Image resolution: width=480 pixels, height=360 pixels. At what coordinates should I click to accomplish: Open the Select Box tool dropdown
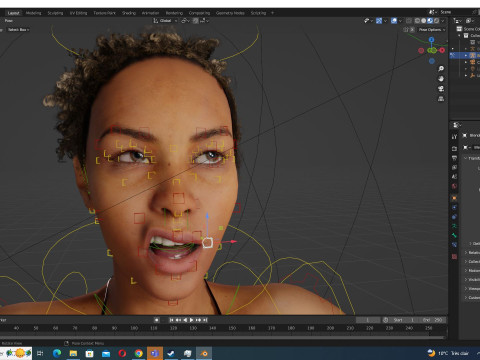(x=18, y=30)
